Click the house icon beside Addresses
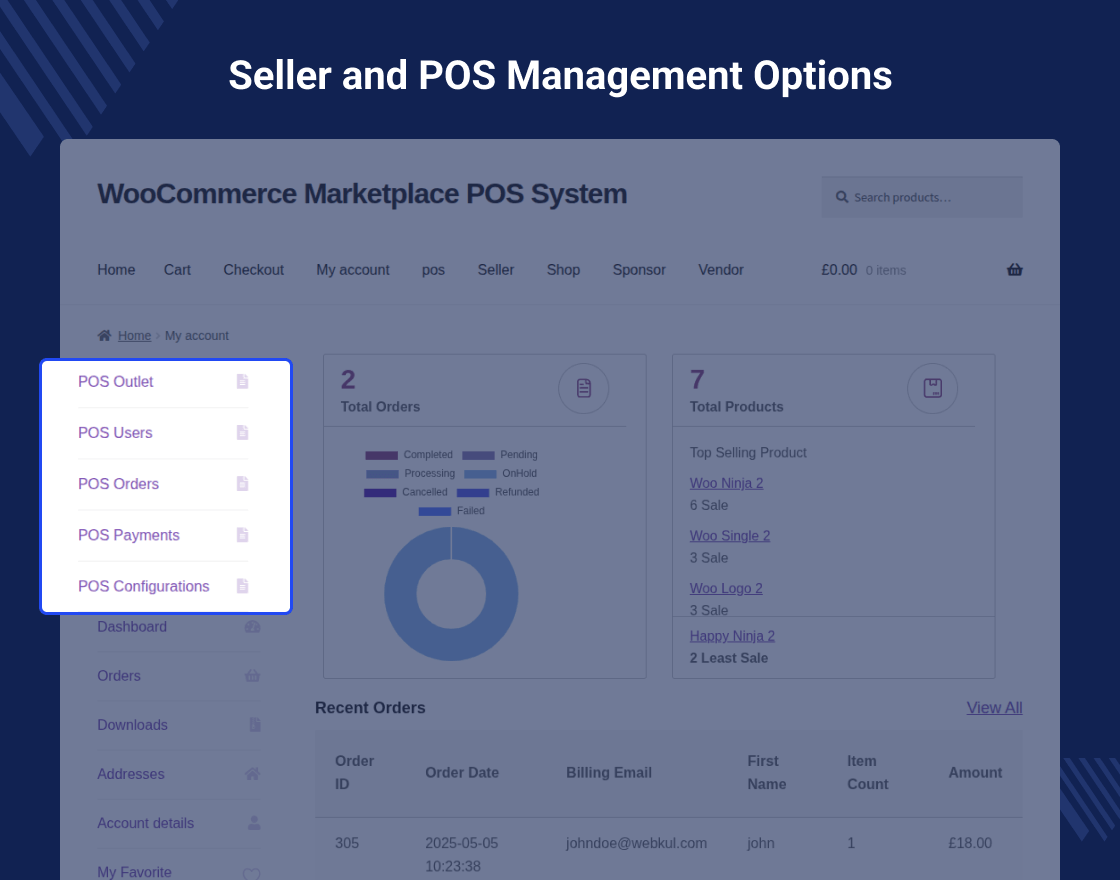This screenshot has height=880, width=1120. (252, 774)
